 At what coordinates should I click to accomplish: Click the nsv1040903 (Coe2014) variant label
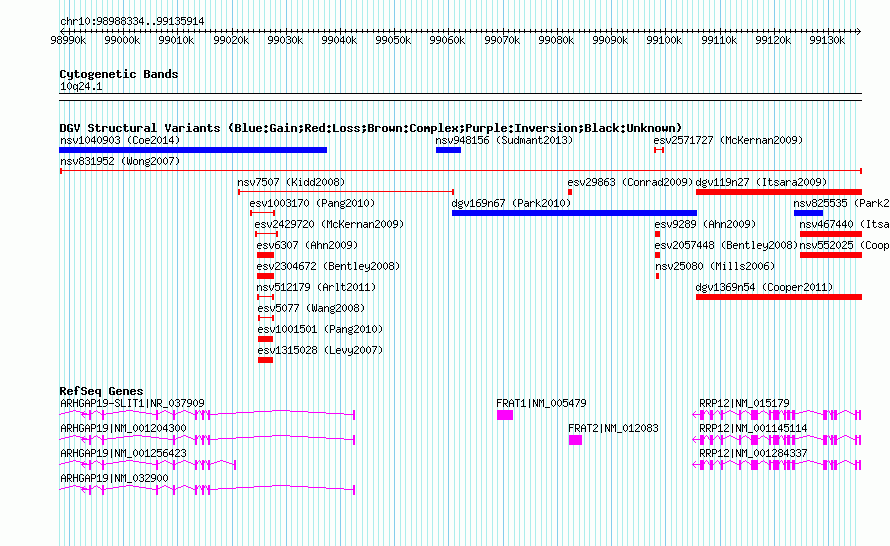point(120,140)
